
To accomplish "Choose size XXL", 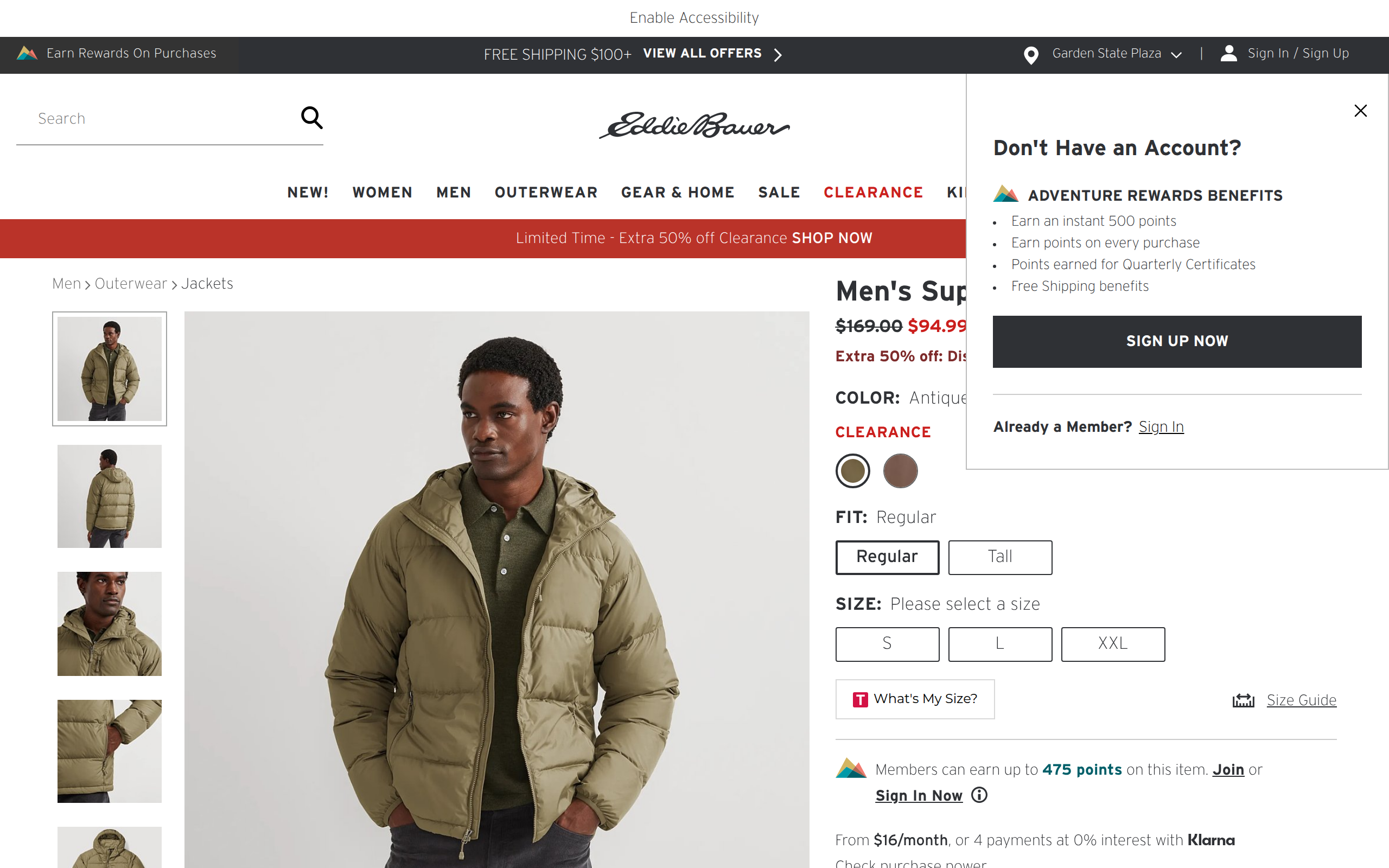I will (x=1112, y=643).
